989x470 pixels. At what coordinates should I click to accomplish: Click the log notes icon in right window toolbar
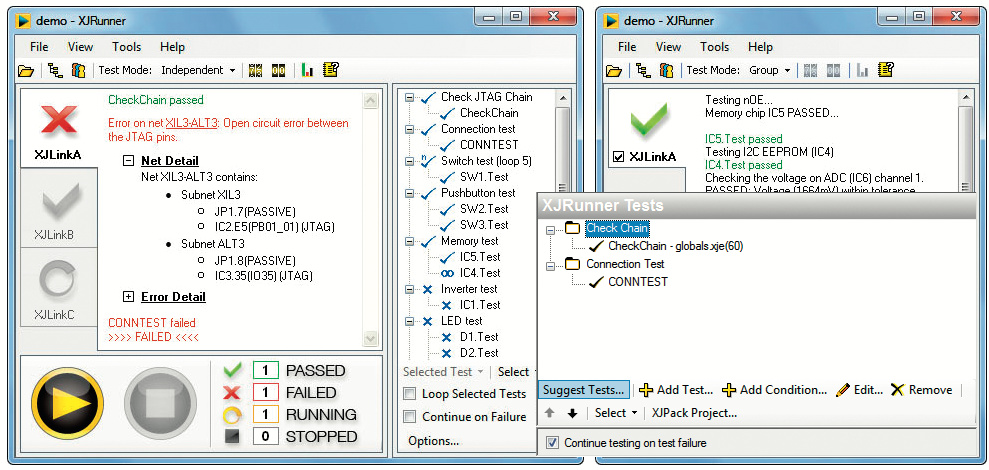click(886, 71)
